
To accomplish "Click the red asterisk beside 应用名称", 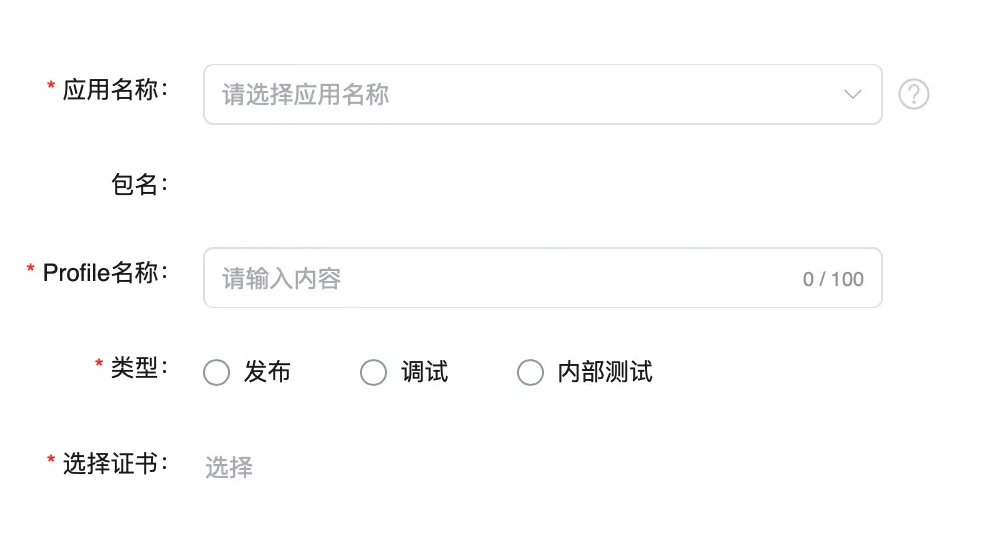I will point(51,88).
